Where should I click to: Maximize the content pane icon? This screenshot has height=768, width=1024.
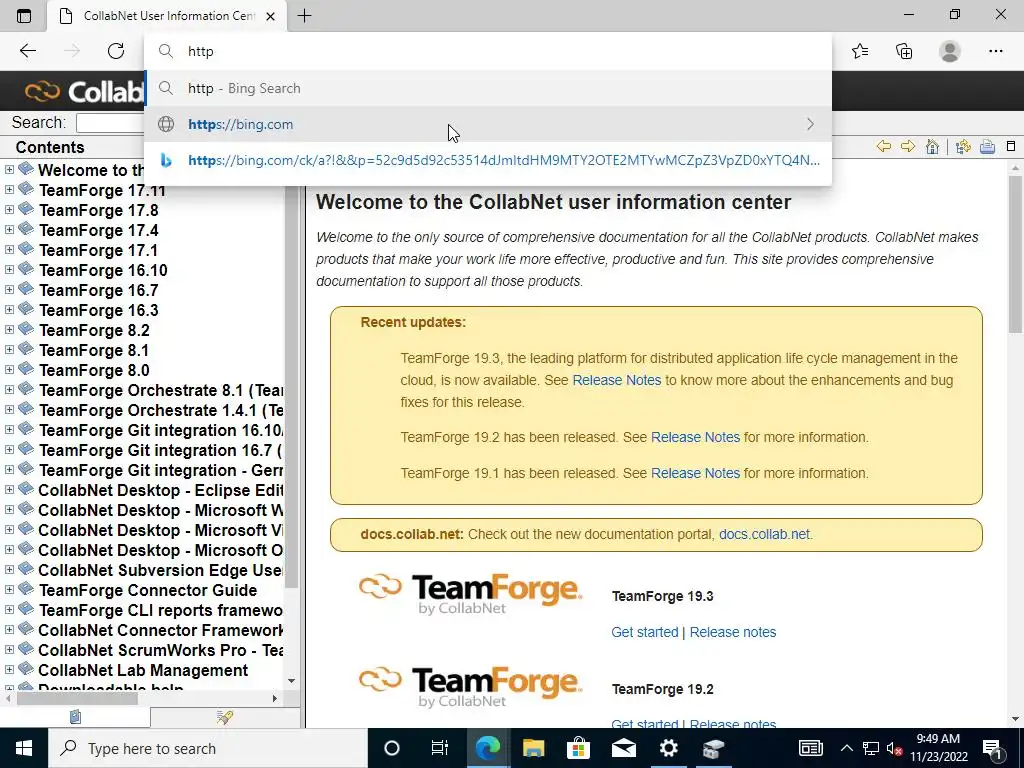[x=1011, y=146]
